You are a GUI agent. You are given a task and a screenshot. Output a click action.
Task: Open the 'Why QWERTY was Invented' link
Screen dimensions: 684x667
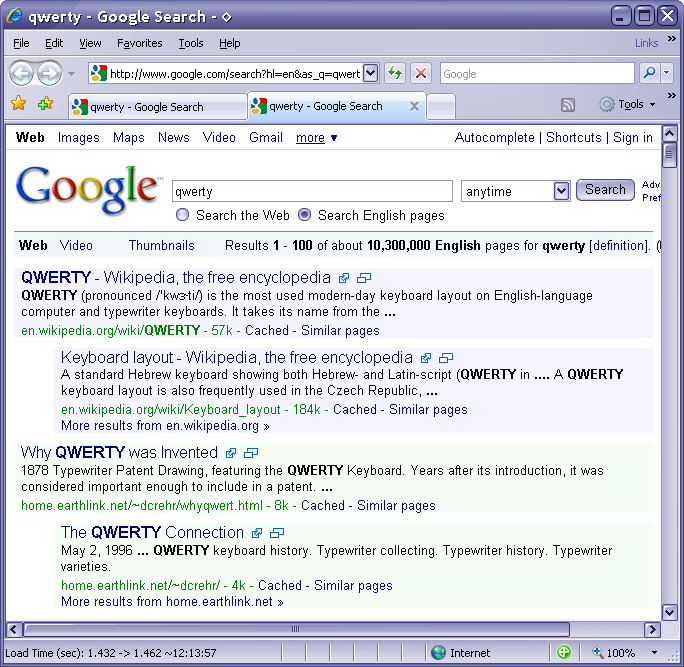[119, 453]
